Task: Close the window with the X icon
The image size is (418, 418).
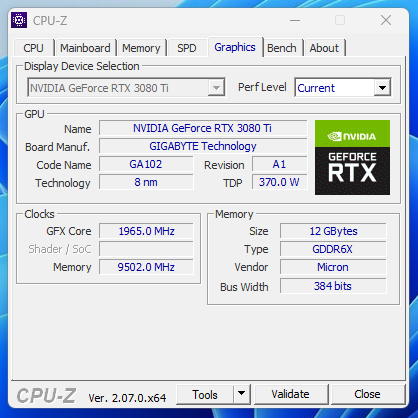Action: click(x=386, y=20)
